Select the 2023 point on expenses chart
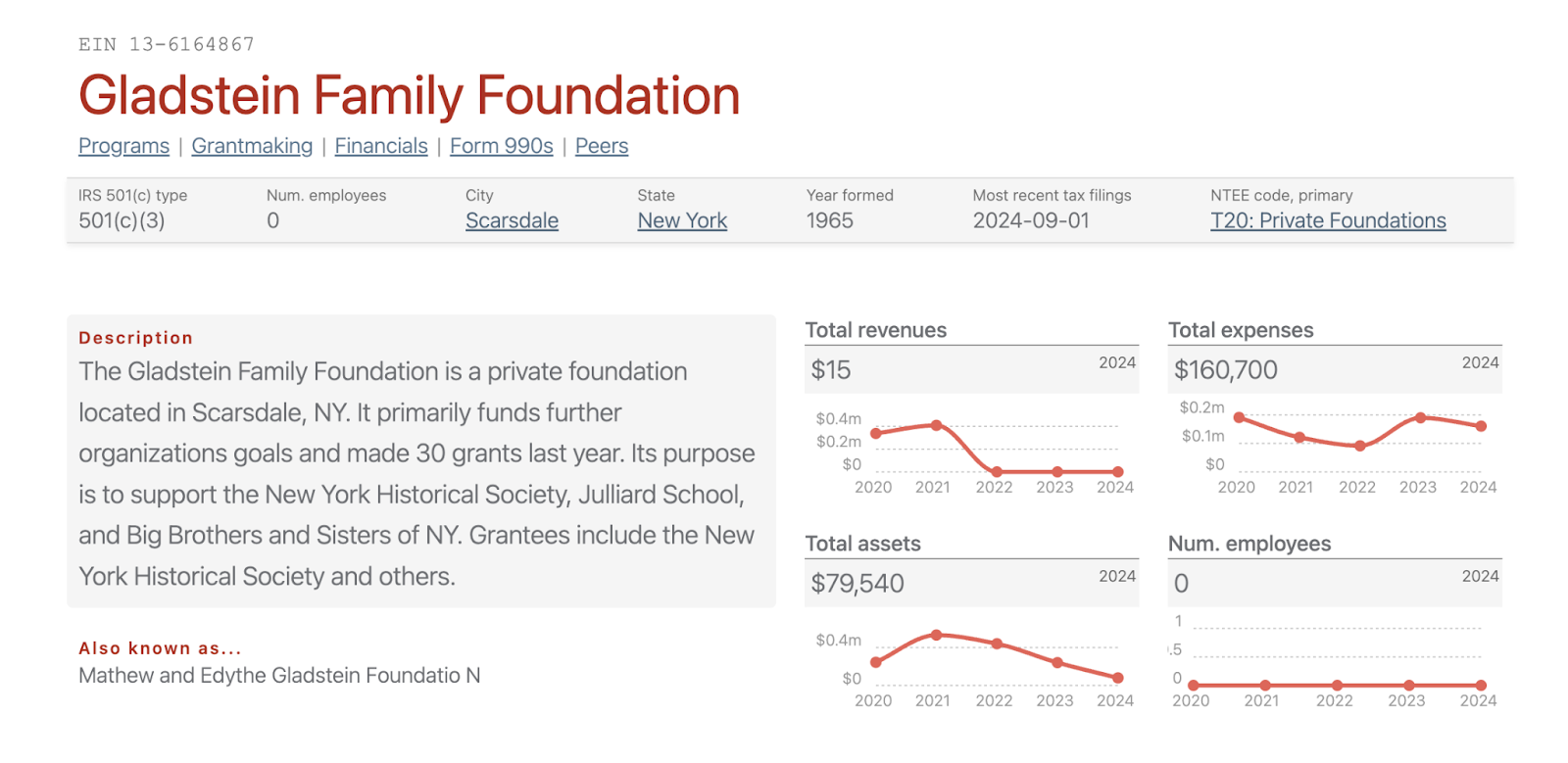Image resolution: width=1568 pixels, height=763 pixels. 1420,418
